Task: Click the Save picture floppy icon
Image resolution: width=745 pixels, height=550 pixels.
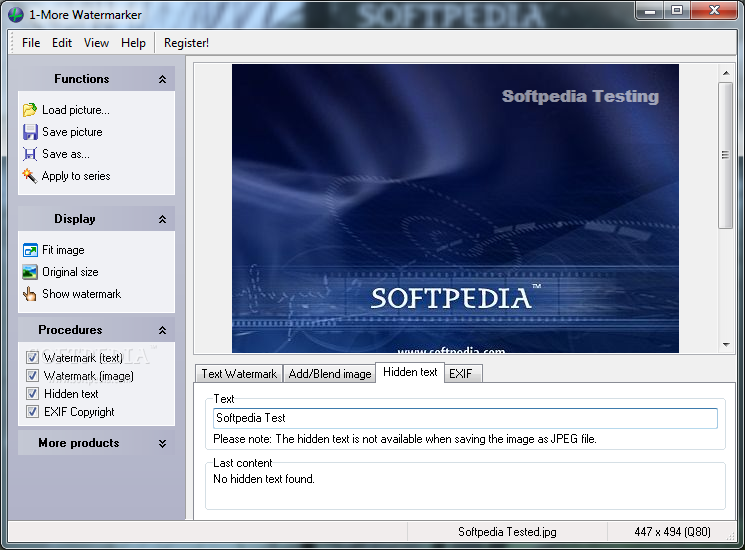Action: click(30, 132)
